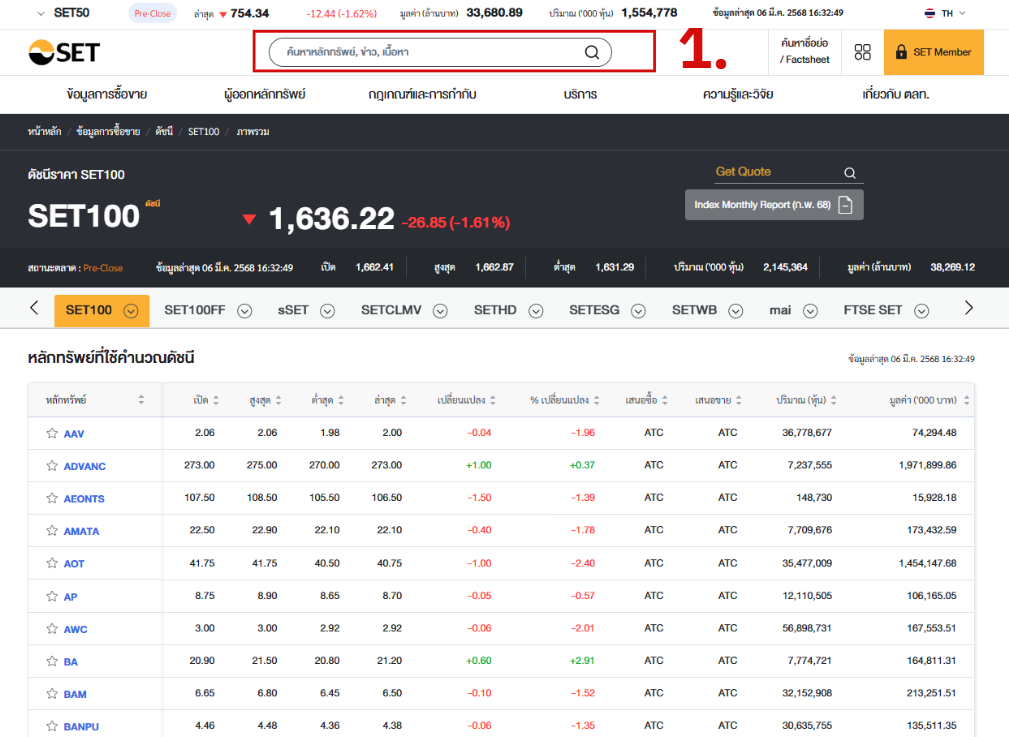Open the เกี่ยวกับ ตลท. menu
1009x737 pixels.
[896, 95]
